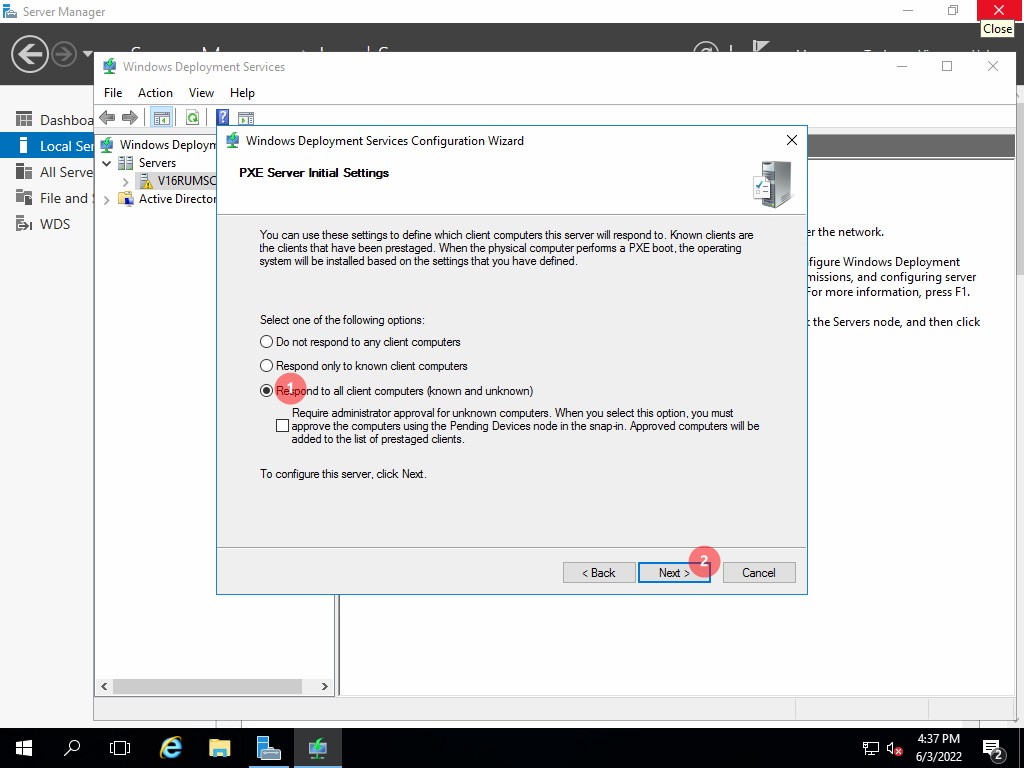Toggle the Show/Hide Console Tree toolbar icon
This screenshot has height=768, width=1024.
tap(161, 118)
